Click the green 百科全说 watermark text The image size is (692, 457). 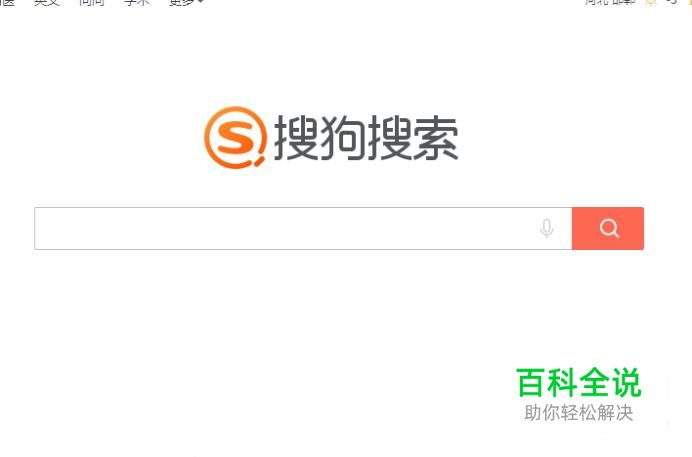click(x=579, y=382)
